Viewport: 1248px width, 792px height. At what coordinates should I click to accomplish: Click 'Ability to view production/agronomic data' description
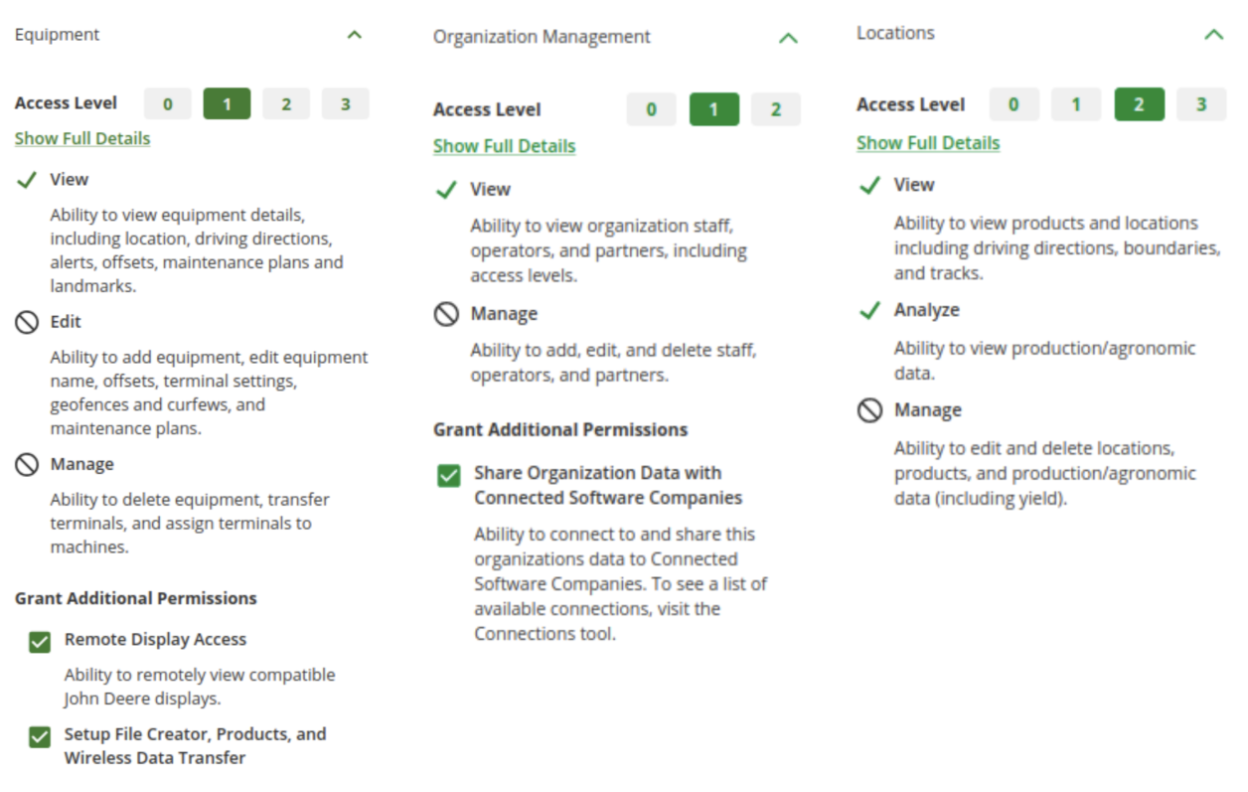coord(1044,361)
